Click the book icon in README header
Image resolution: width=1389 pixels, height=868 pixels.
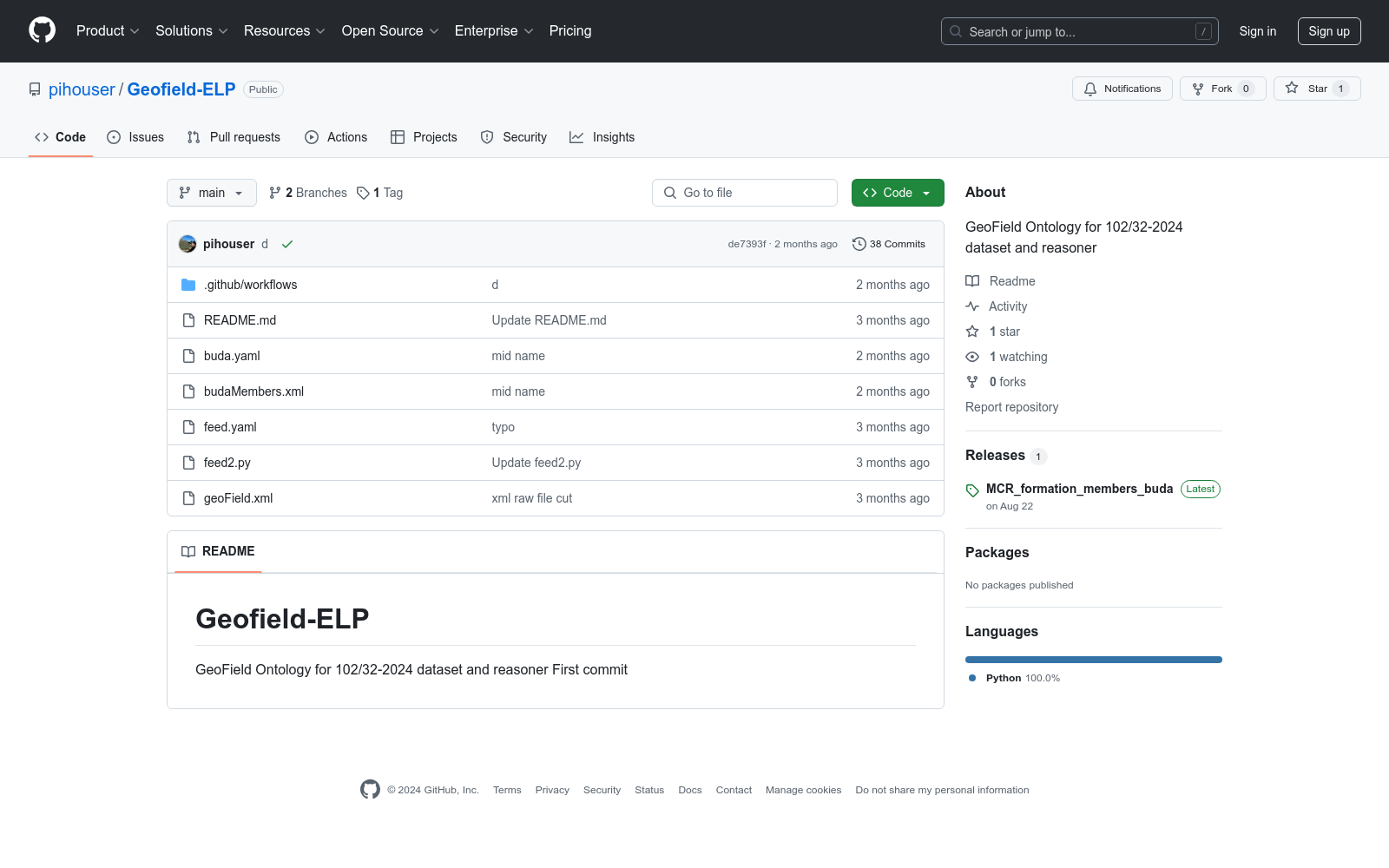point(188,551)
